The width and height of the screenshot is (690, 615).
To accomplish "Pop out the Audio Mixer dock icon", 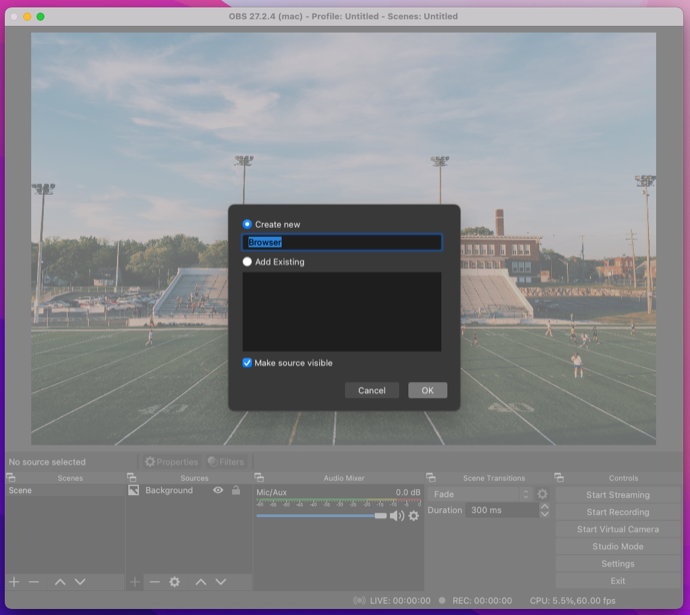I will [259, 477].
